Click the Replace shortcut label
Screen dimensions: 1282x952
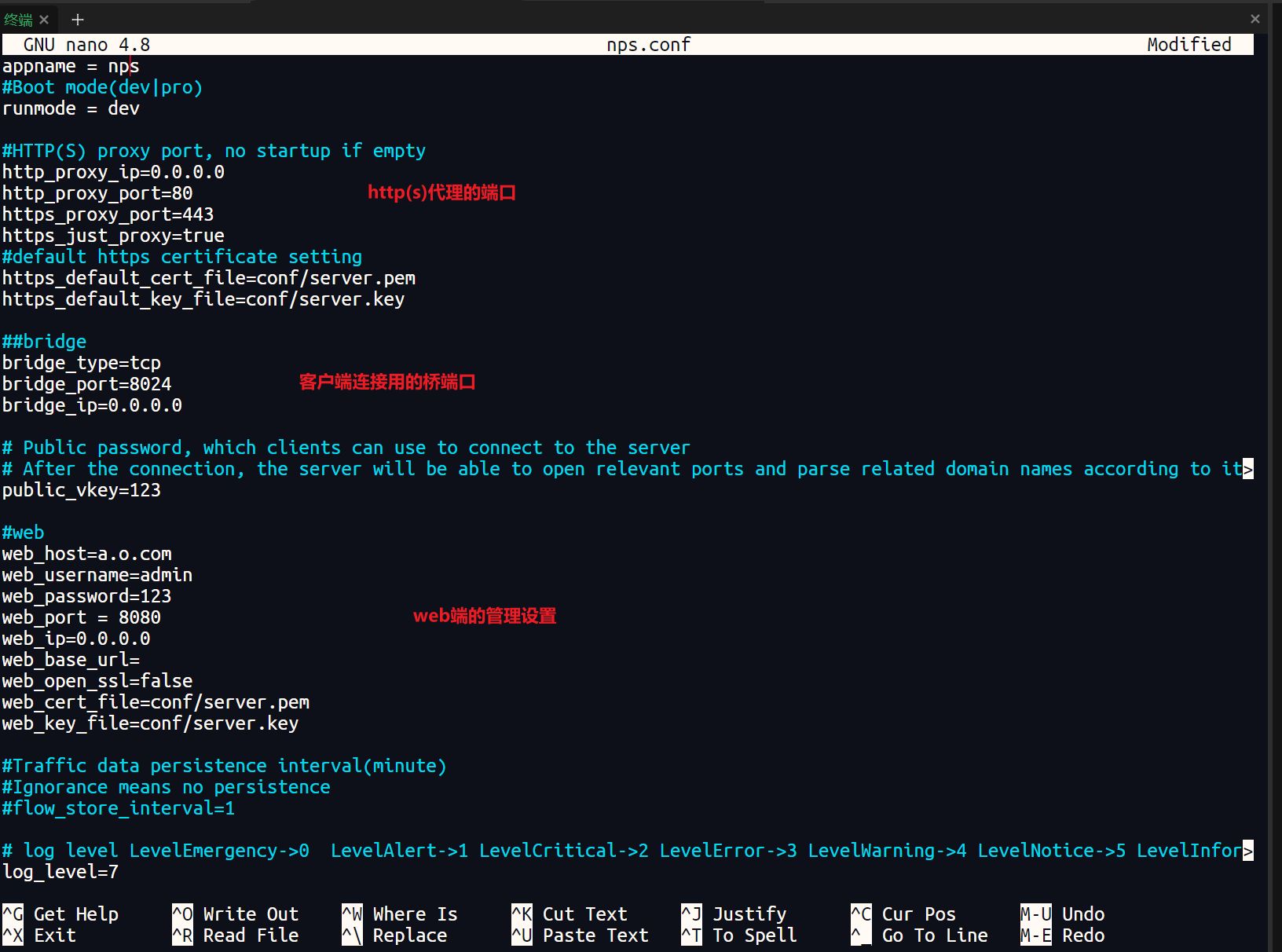409,936
